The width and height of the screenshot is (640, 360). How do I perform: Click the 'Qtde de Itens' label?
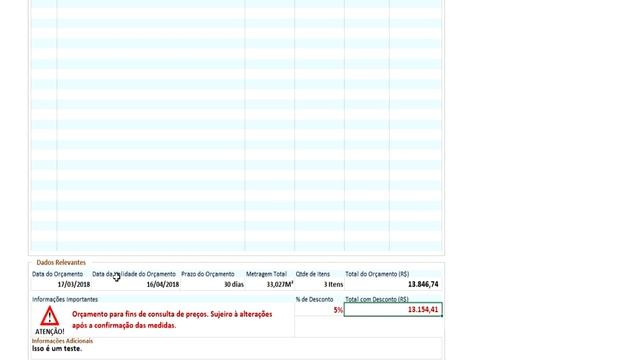pos(313,274)
